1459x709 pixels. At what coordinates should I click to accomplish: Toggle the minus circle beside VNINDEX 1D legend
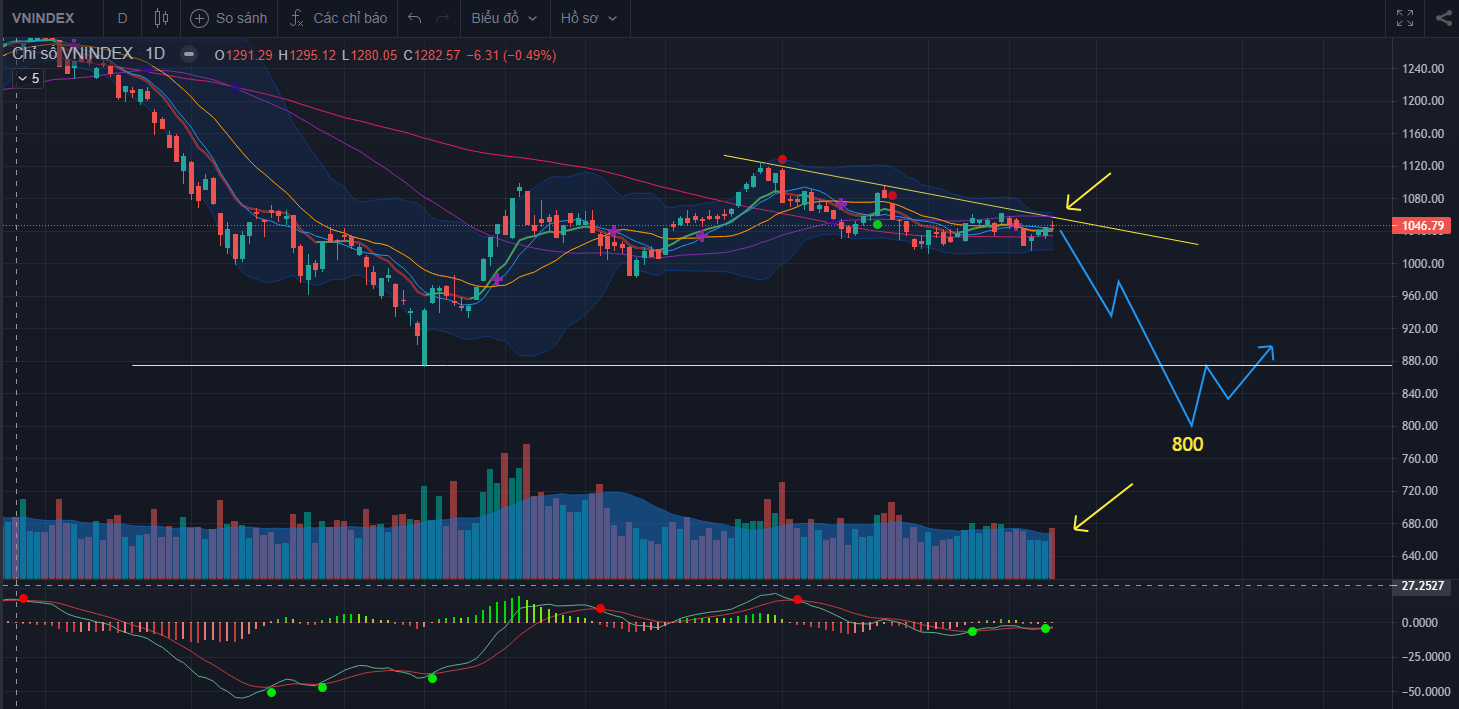[x=188, y=54]
